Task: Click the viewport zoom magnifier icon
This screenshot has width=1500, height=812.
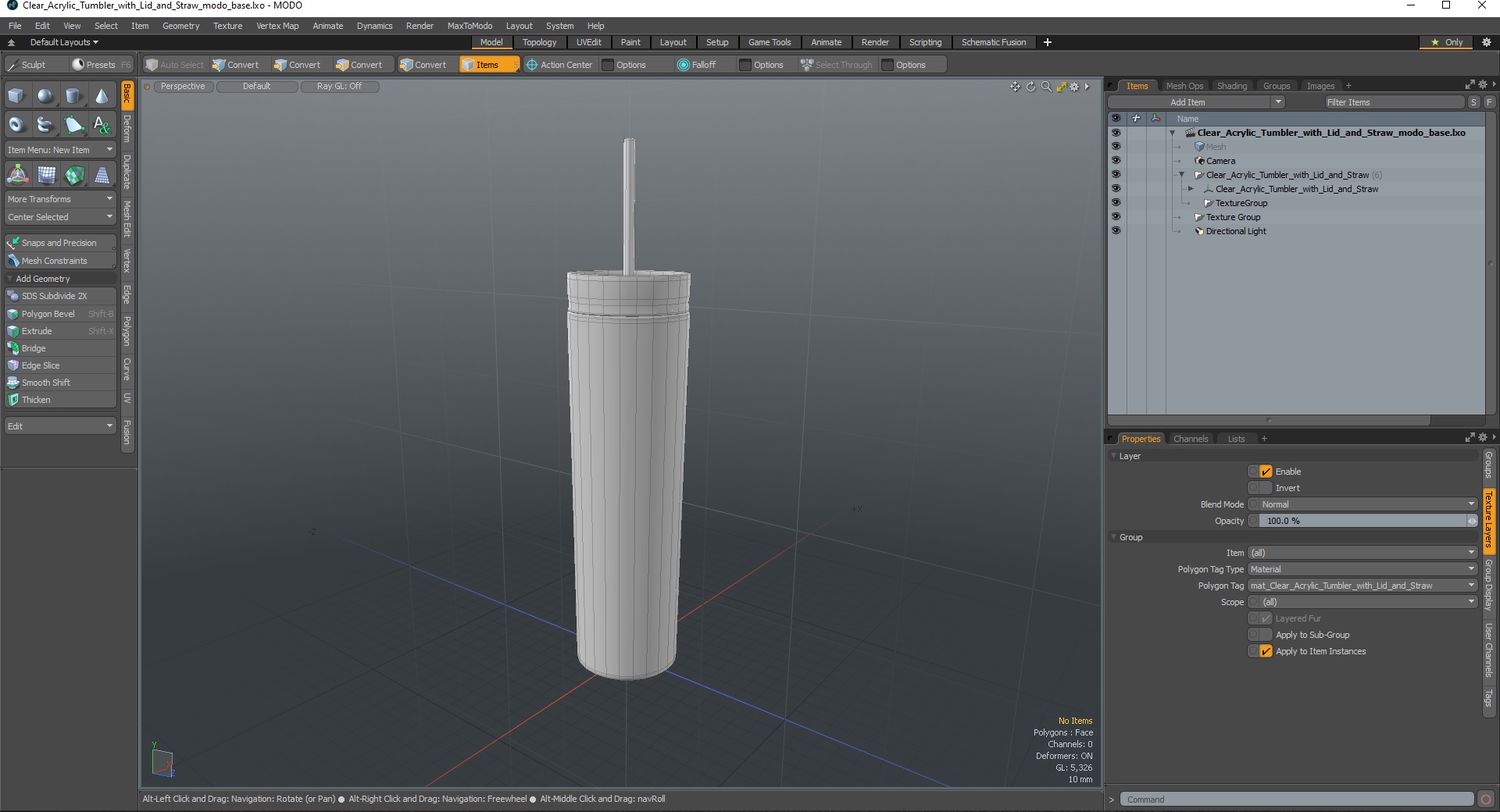Action: pyautogui.click(x=1046, y=87)
